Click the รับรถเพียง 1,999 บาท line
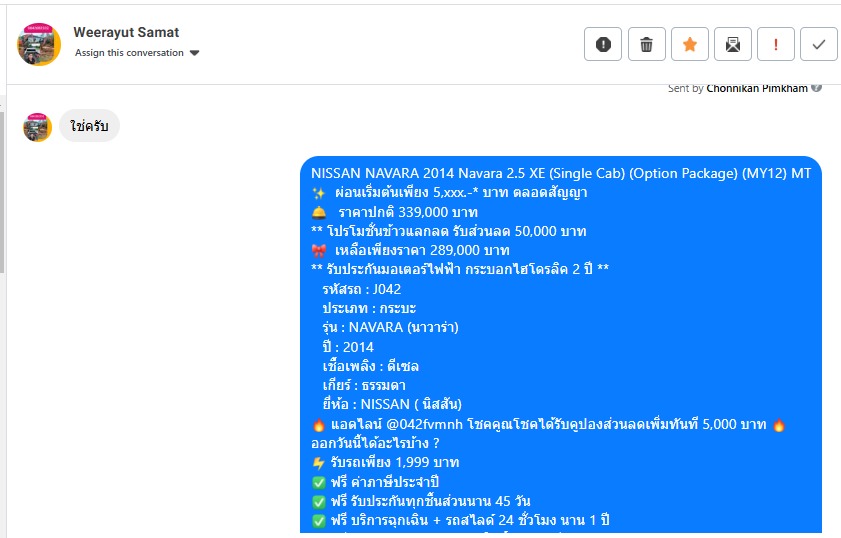841x538 pixels. click(x=385, y=462)
